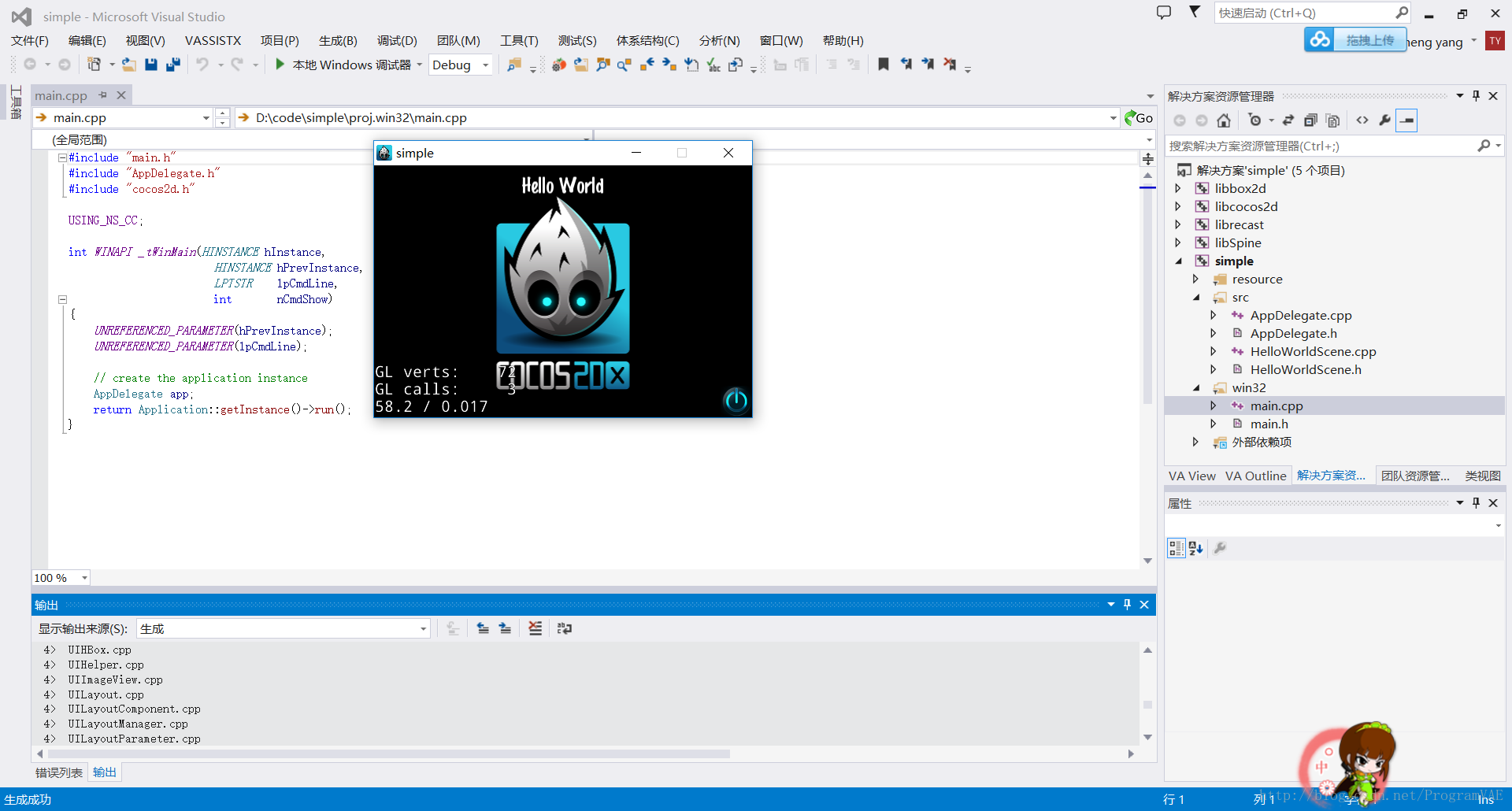Collapse the simple project node
This screenshot has width=1512, height=811.
click(1178, 261)
